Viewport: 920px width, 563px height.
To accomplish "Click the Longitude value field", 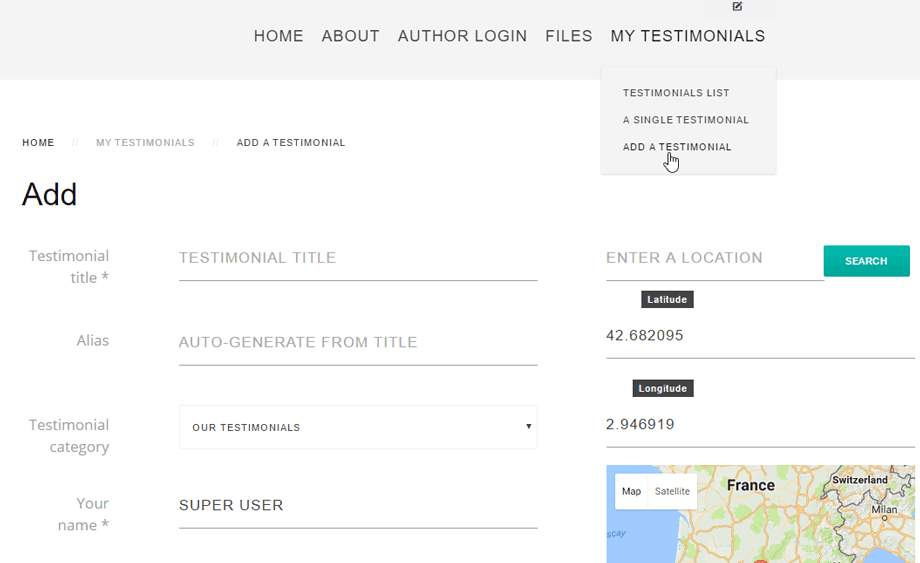I will 760,424.
